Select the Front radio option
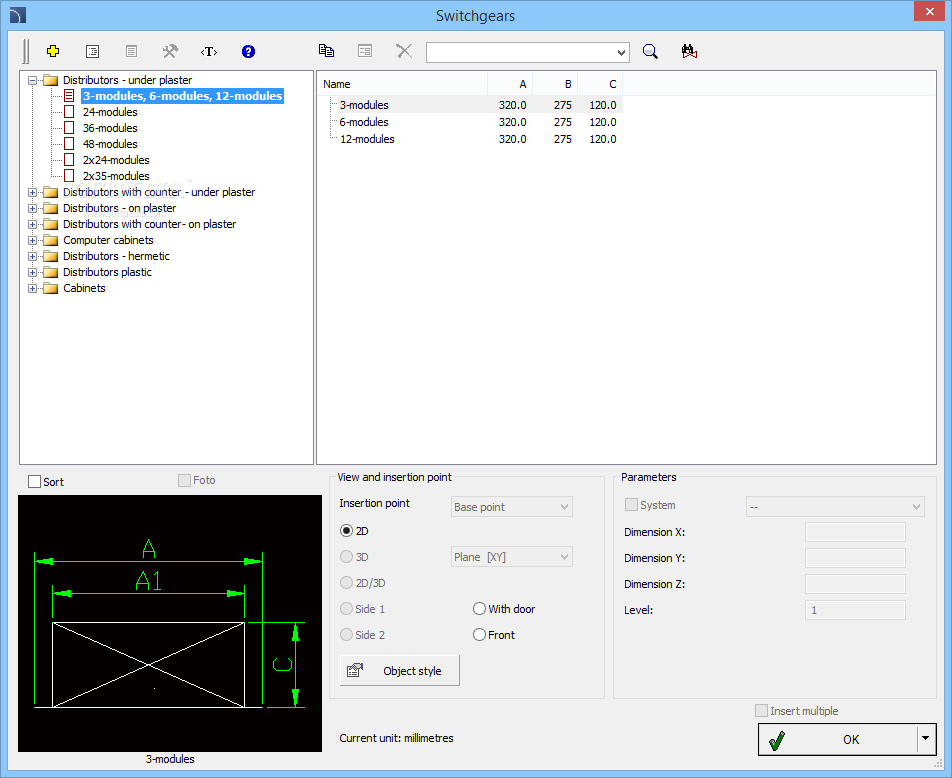 tap(480, 635)
